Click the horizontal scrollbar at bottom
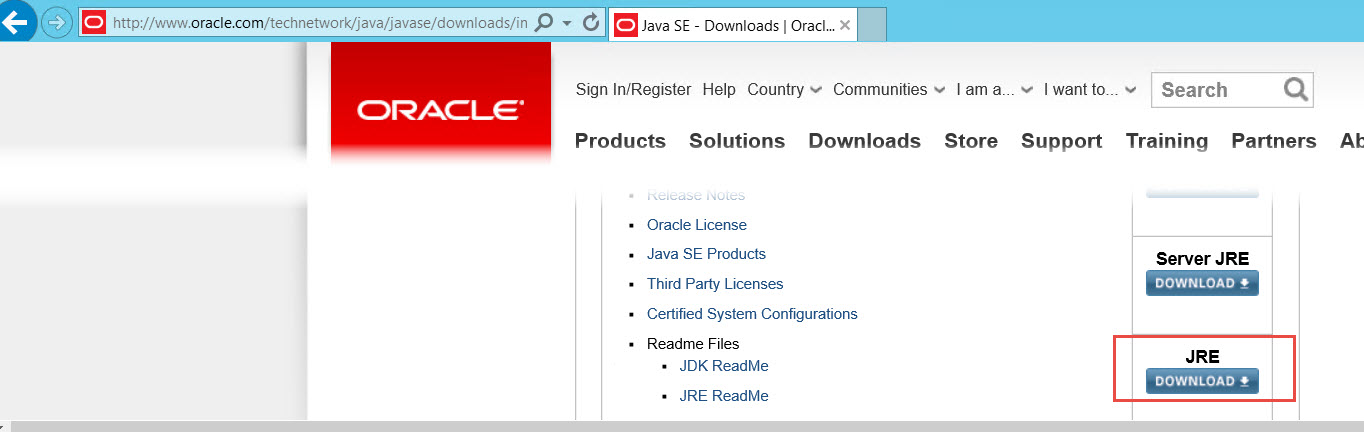Screen dimensions: 1364x432 pos(687,426)
